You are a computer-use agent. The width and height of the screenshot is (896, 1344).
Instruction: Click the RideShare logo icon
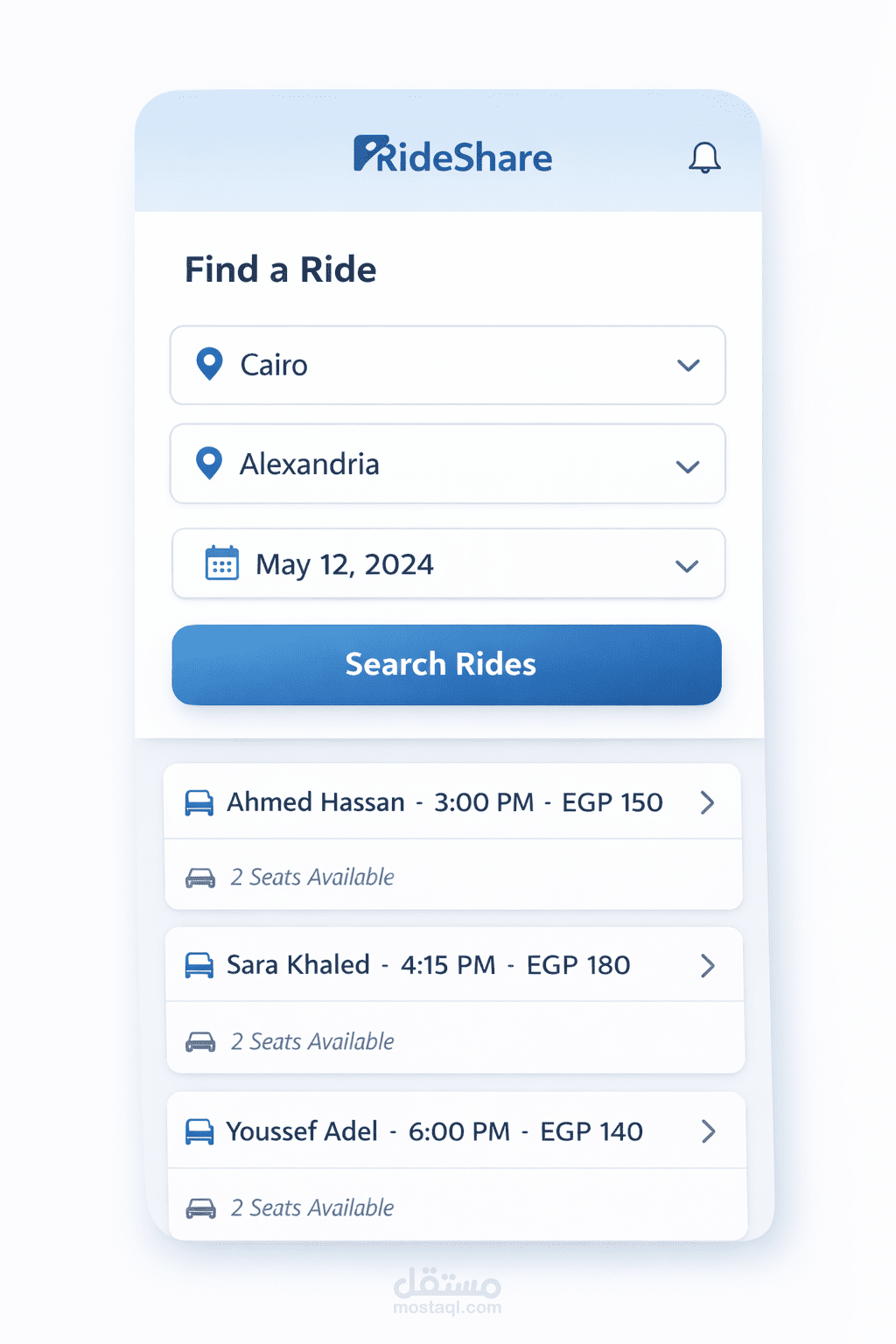click(367, 154)
